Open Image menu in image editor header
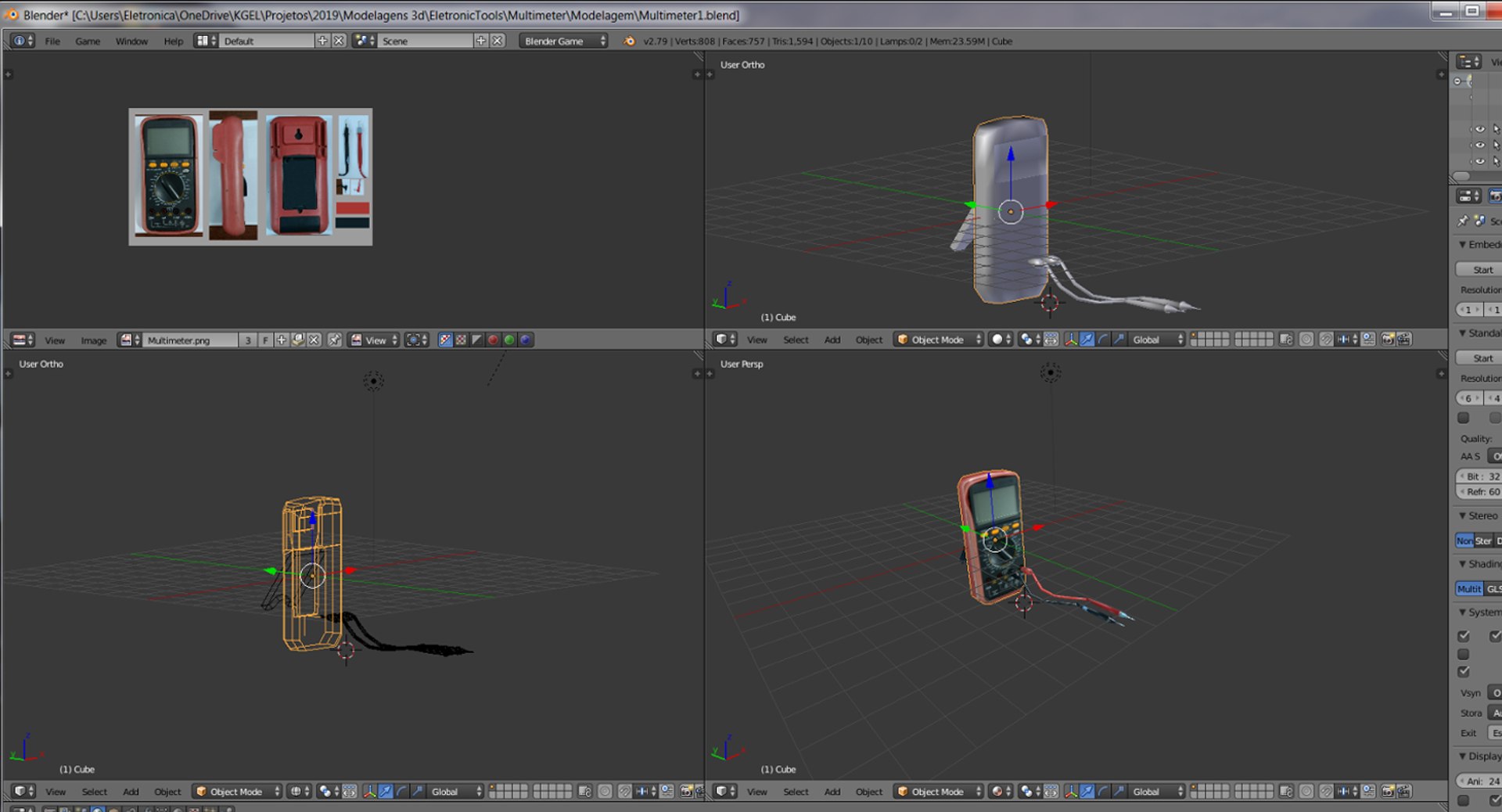 [x=94, y=340]
